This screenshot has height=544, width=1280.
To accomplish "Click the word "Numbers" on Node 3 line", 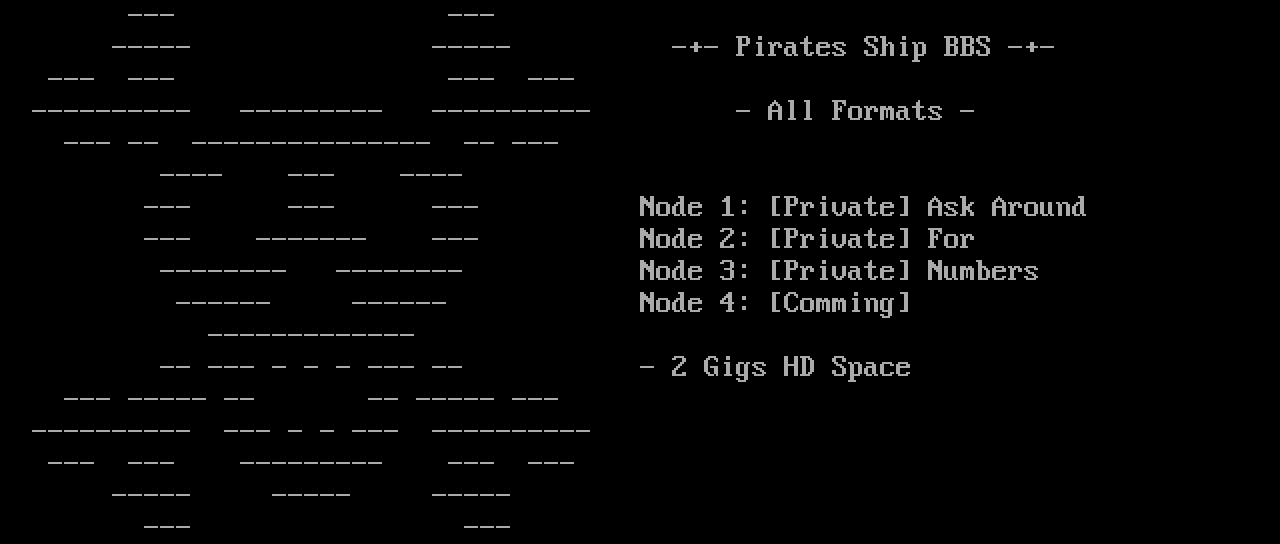I will click(x=982, y=271).
